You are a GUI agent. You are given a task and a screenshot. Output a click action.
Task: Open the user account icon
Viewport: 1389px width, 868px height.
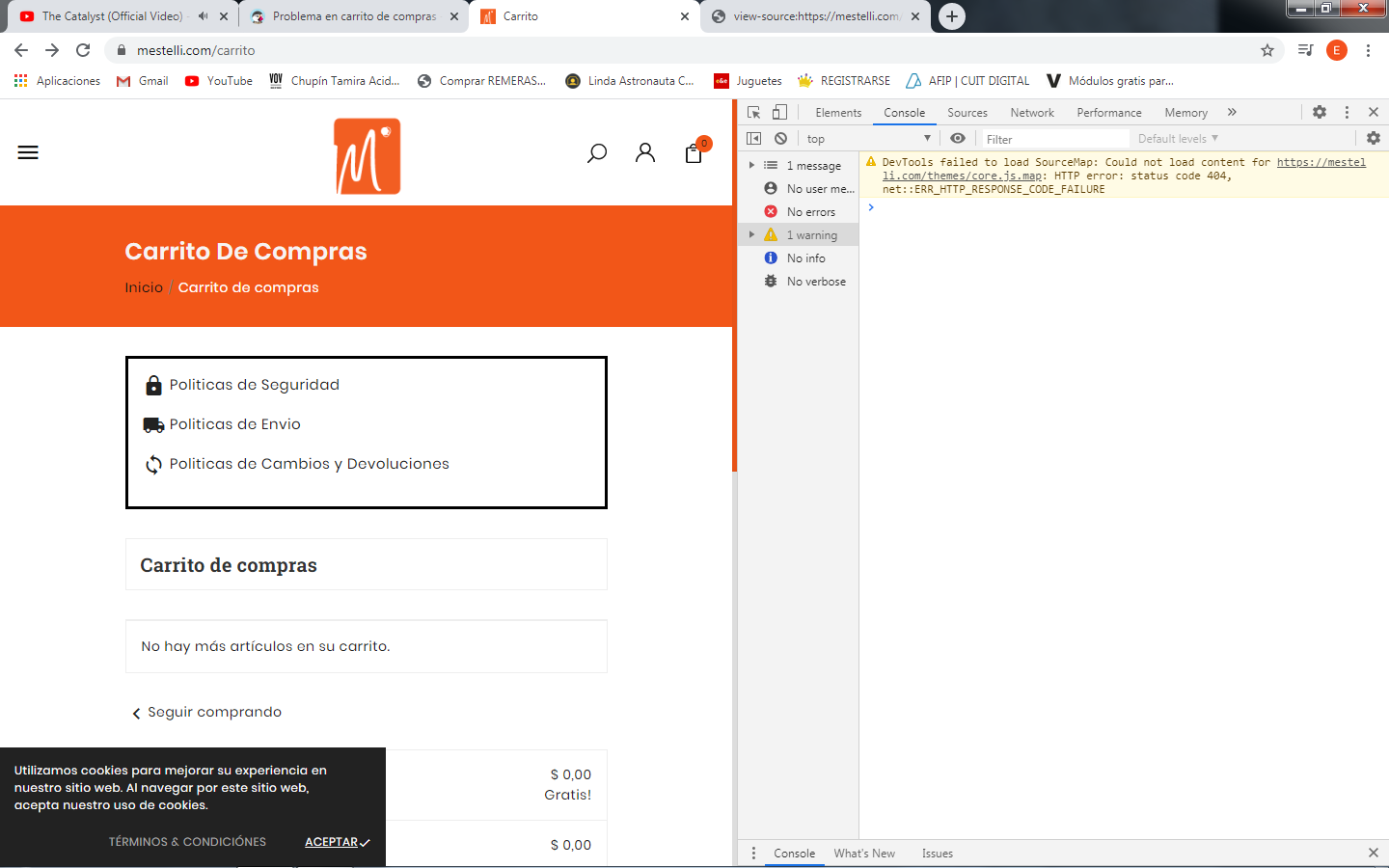click(645, 152)
